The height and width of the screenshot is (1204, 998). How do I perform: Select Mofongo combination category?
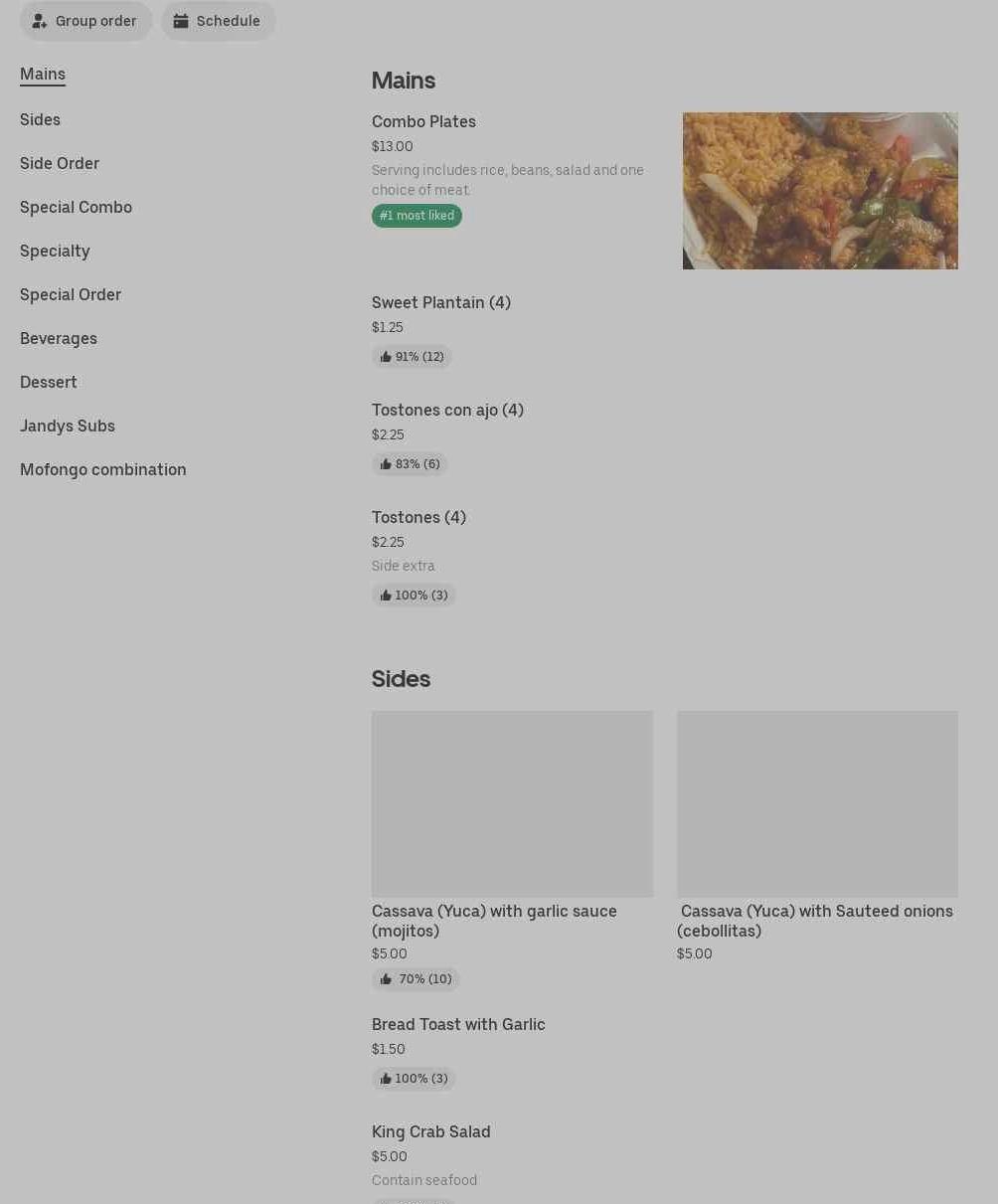tap(103, 469)
